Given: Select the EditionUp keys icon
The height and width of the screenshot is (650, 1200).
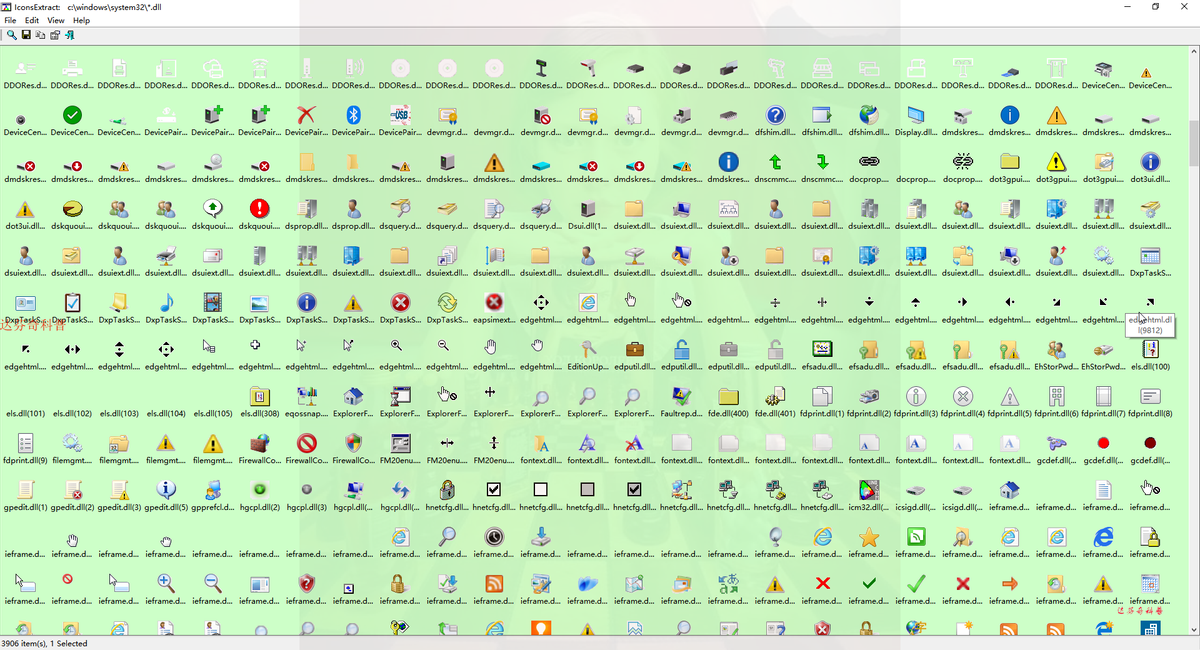Looking at the screenshot, I should click(x=587, y=349).
